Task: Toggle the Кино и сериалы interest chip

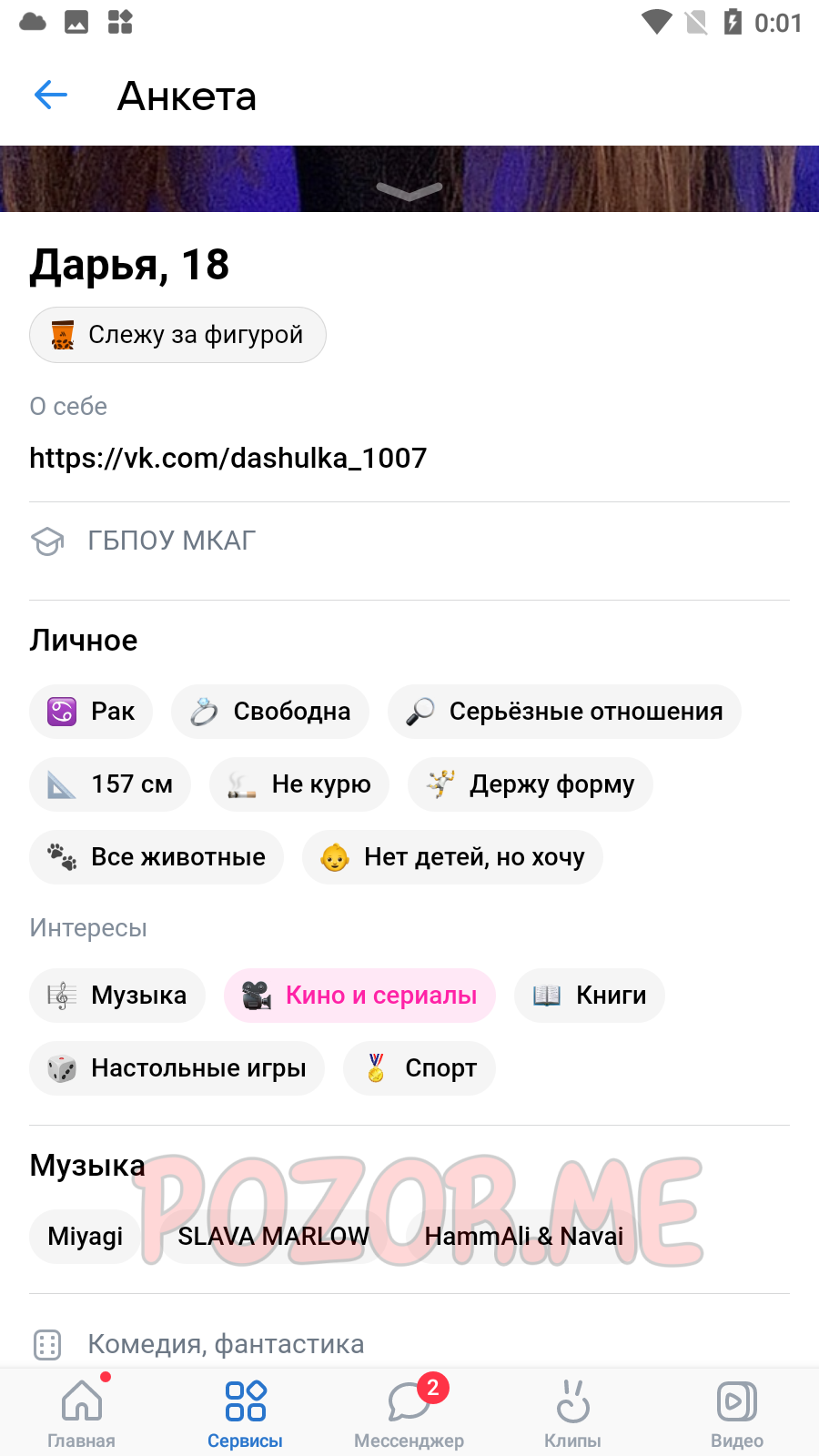Action: point(359,996)
